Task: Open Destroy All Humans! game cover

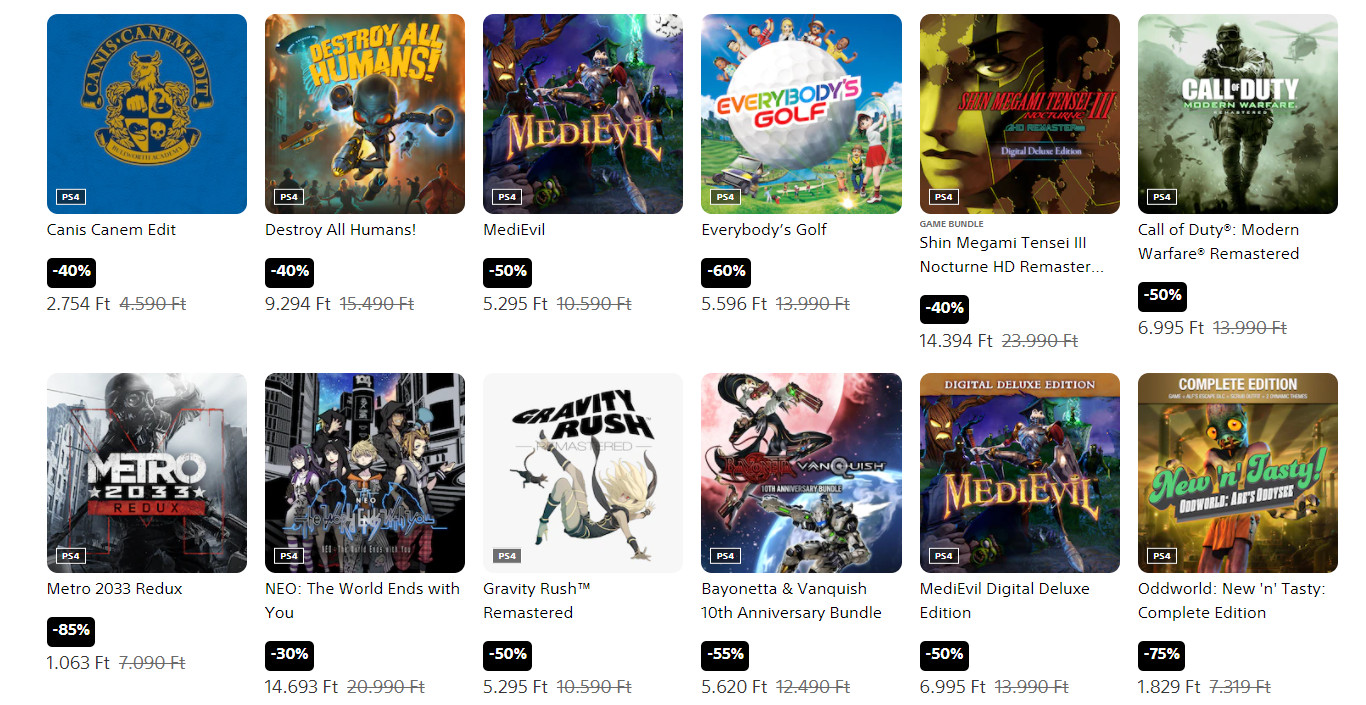Action: (365, 114)
